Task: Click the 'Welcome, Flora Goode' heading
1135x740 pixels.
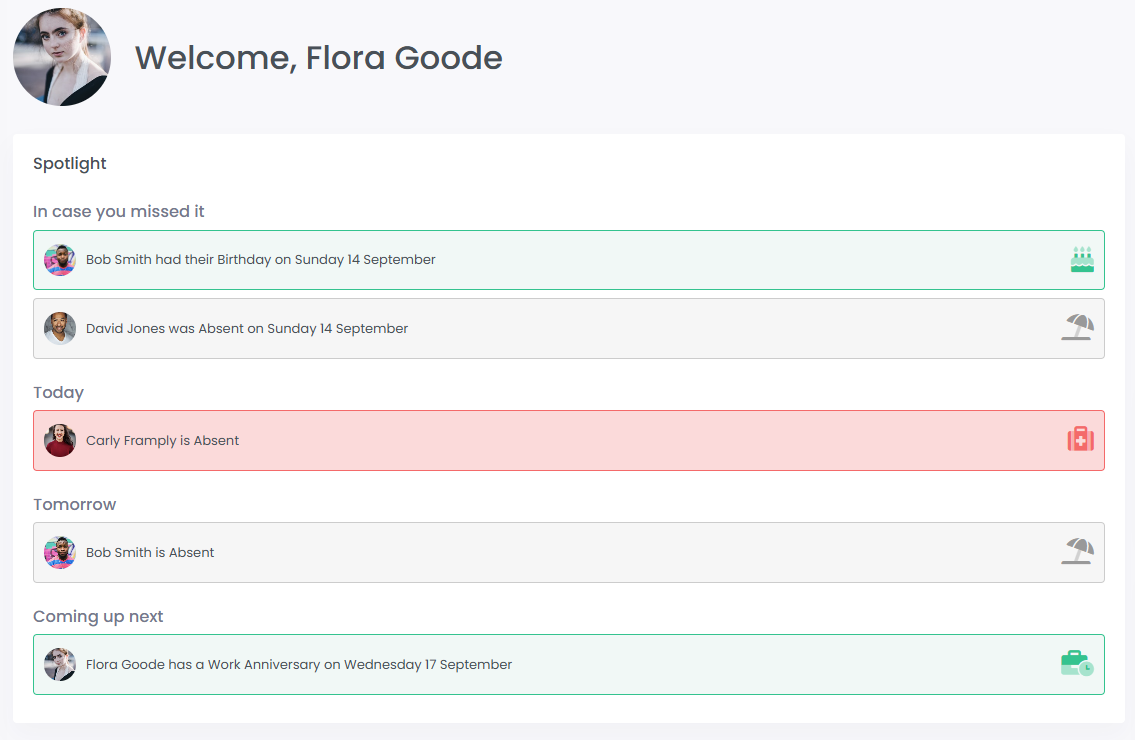Action: point(318,57)
